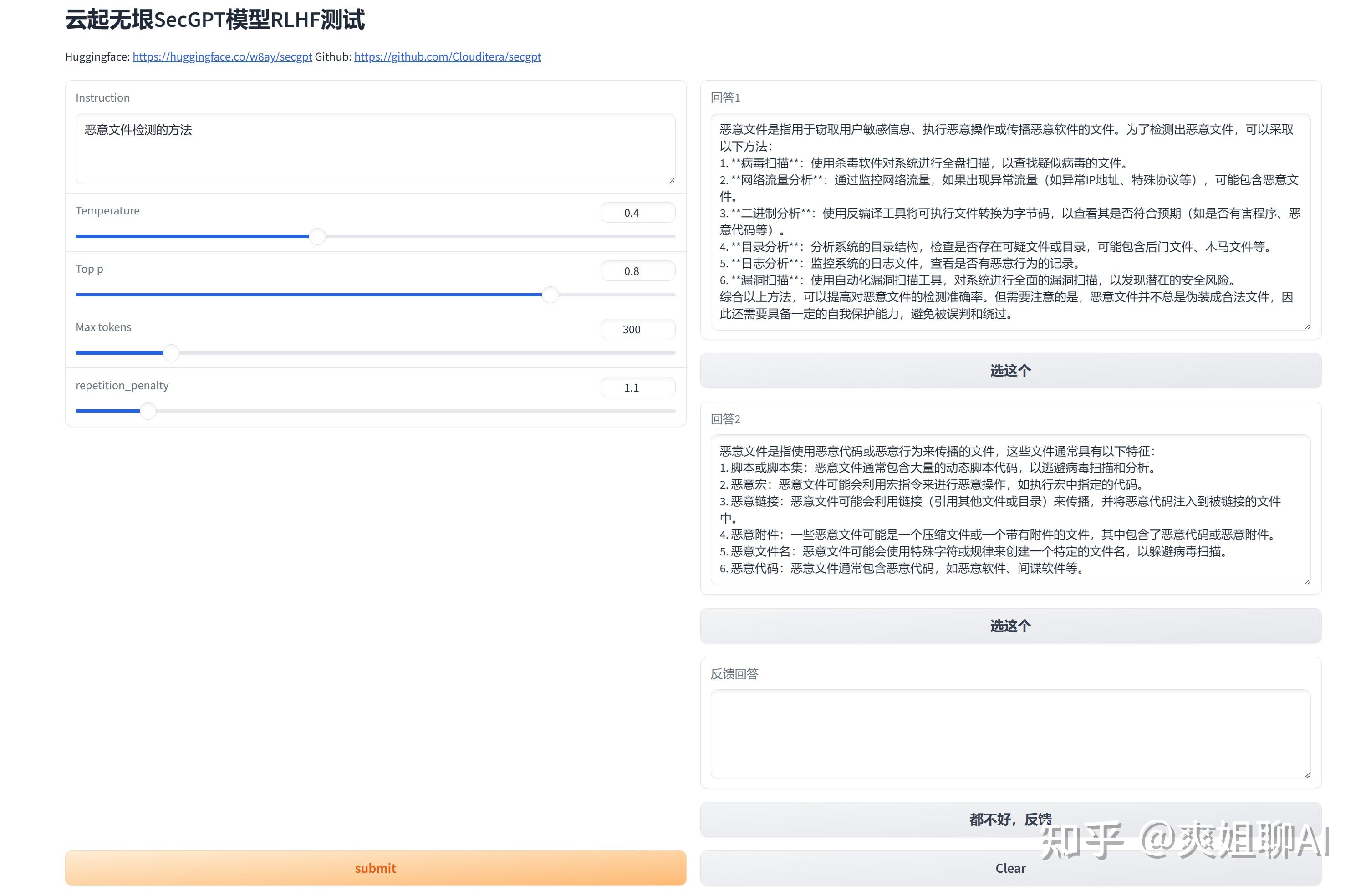Screen dimensions: 1366x896
Task: Move the Max tokens slider handle
Action: (x=170, y=353)
